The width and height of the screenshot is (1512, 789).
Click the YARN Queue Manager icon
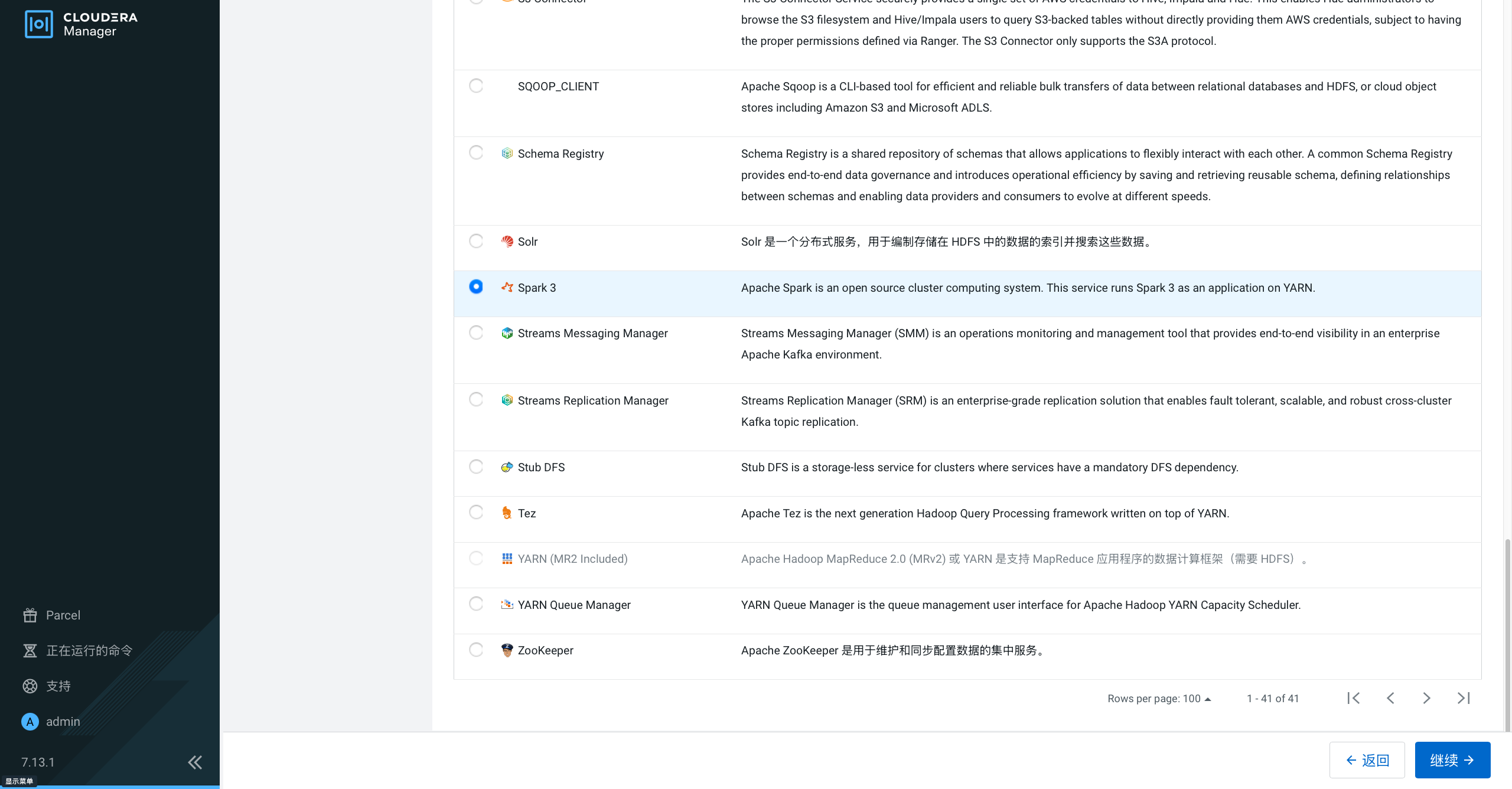(x=507, y=605)
